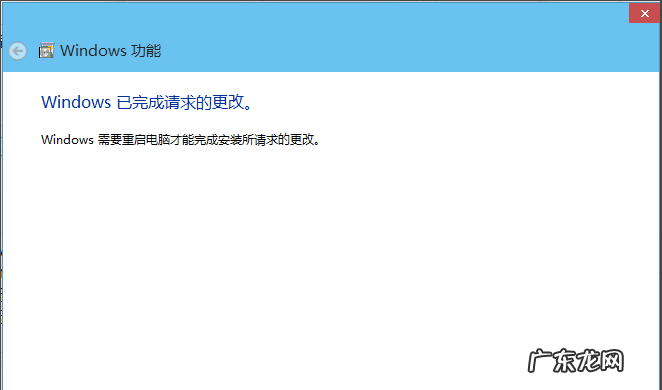Close the Windows 功能 dialog

644,13
